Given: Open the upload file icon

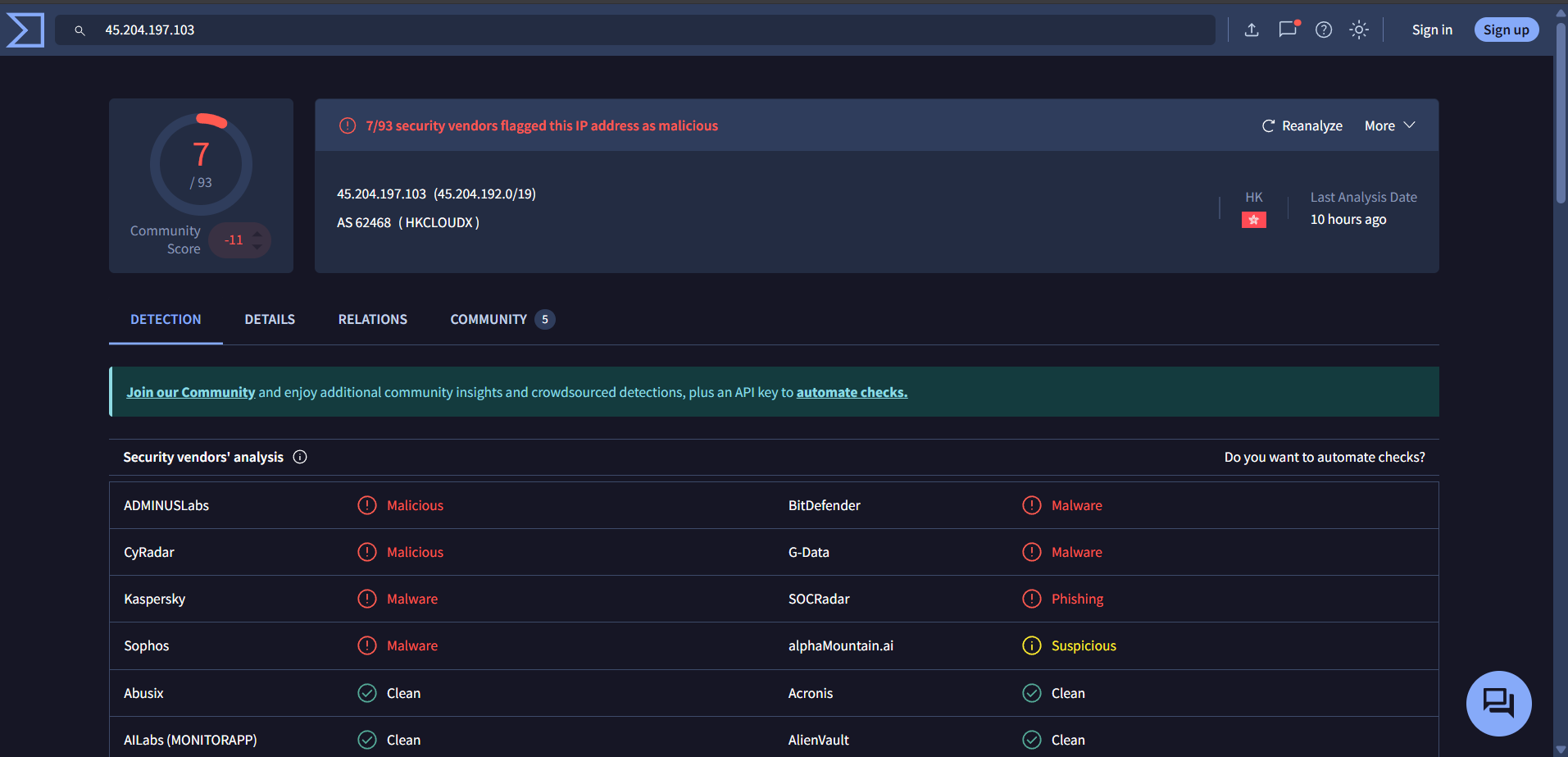Looking at the screenshot, I should click(1252, 30).
